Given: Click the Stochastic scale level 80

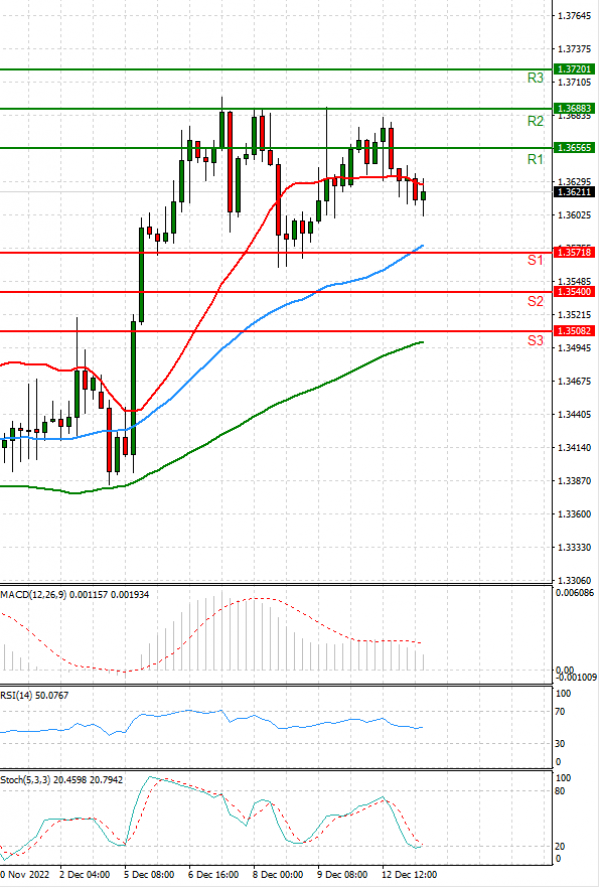Looking at the screenshot, I should click(560, 791).
